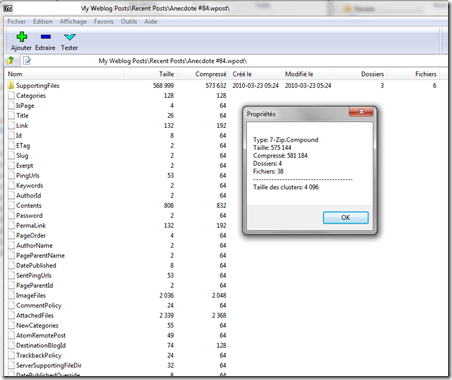The width and height of the screenshot is (452, 380).
Task: Sort by the Compressé column header
Action: [x=202, y=74]
